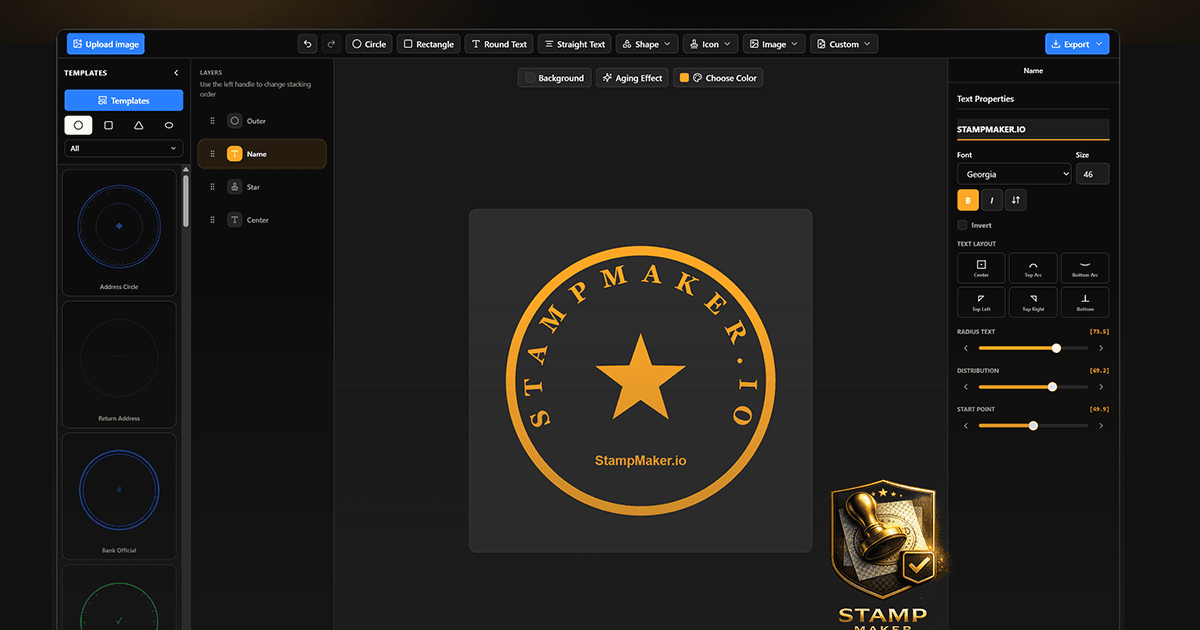
Task: Open the Georgia font dropdown
Action: pyautogui.click(x=1013, y=173)
